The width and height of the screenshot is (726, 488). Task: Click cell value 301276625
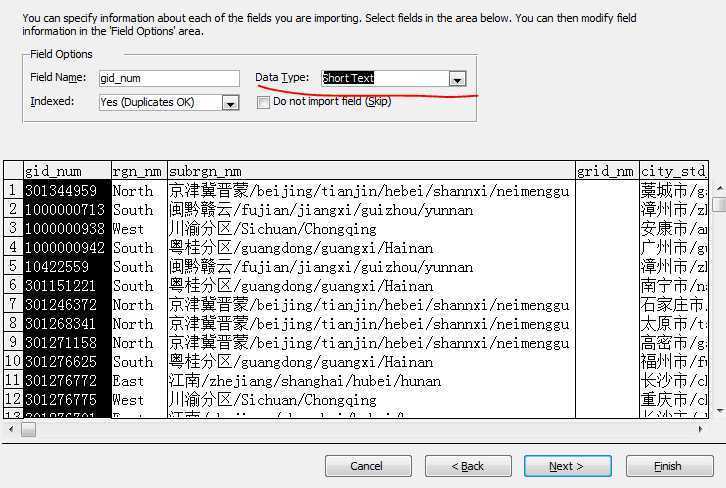(x=67, y=361)
